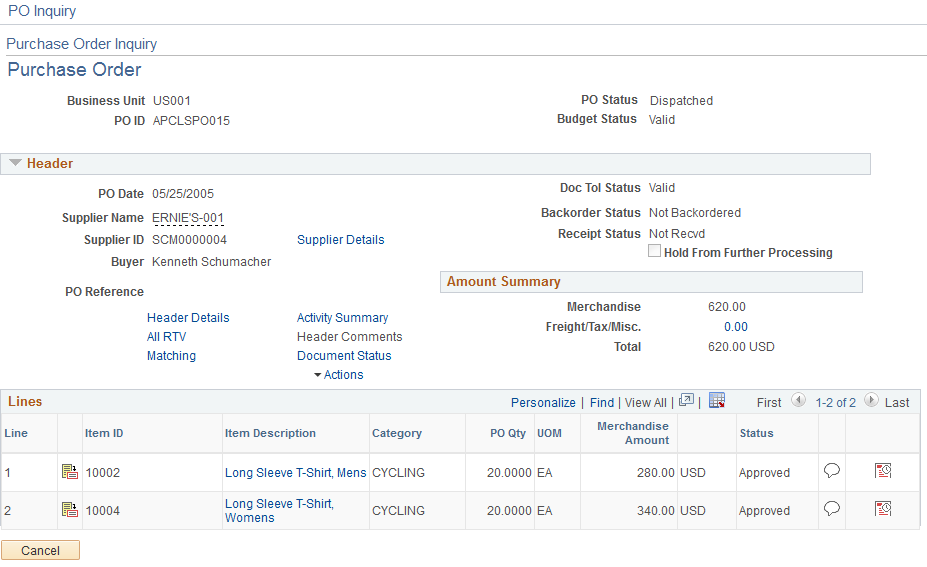
Task: Open Supplier Details link
Action: click(x=340, y=240)
